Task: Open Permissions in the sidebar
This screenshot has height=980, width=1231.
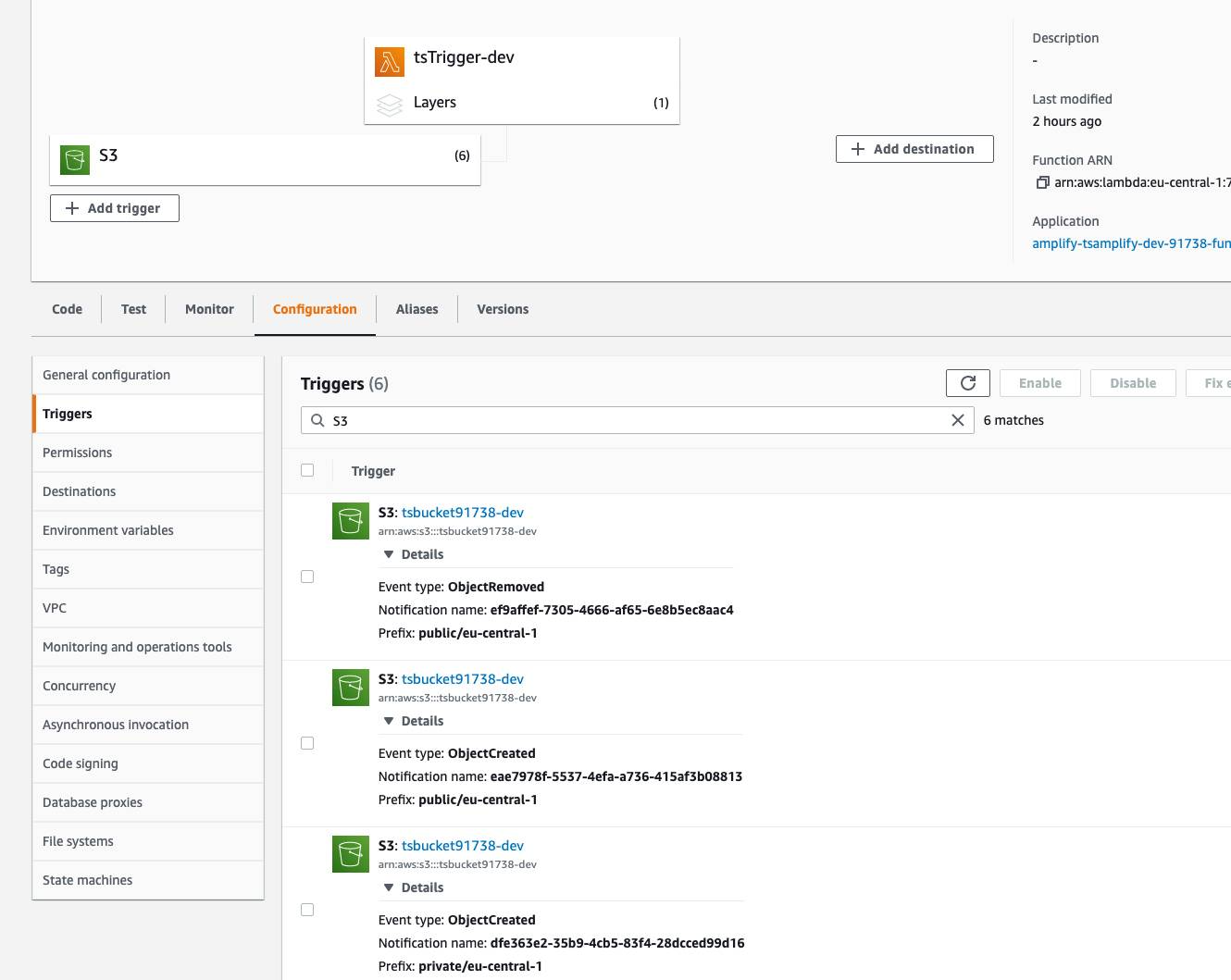Action: [148, 453]
